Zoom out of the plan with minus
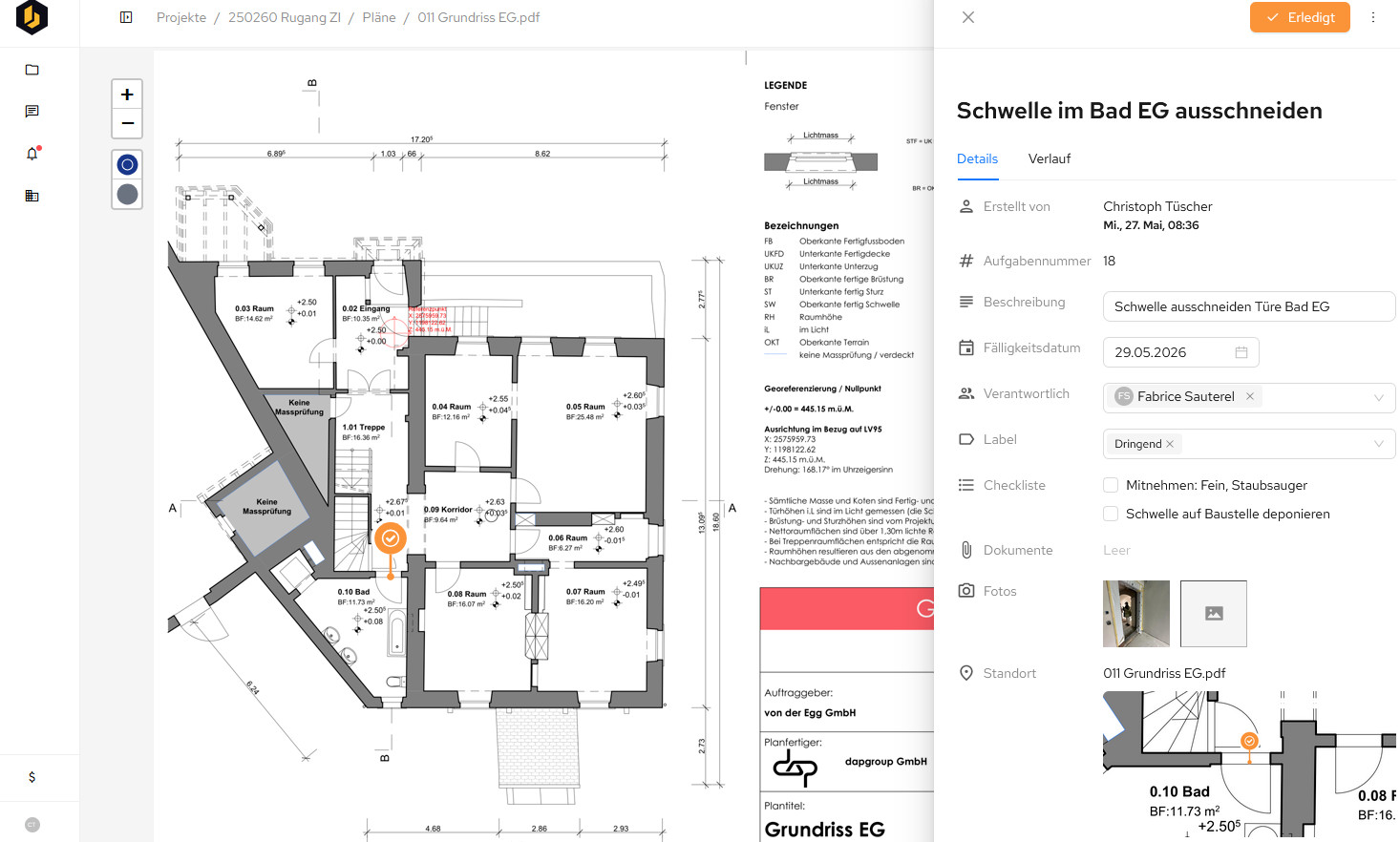The height and width of the screenshot is (842, 1400). pyautogui.click(x=127, y=124)
